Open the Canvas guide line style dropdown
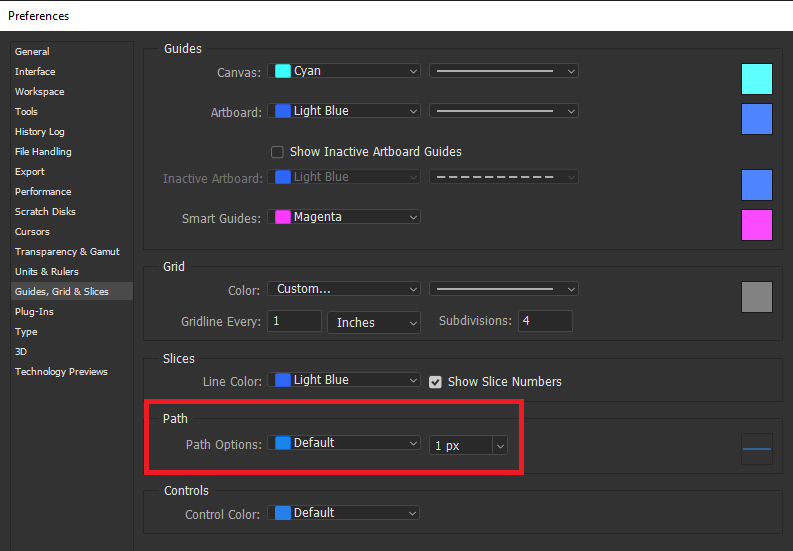Viewport: 793px width, 551px height. [504, 71]
